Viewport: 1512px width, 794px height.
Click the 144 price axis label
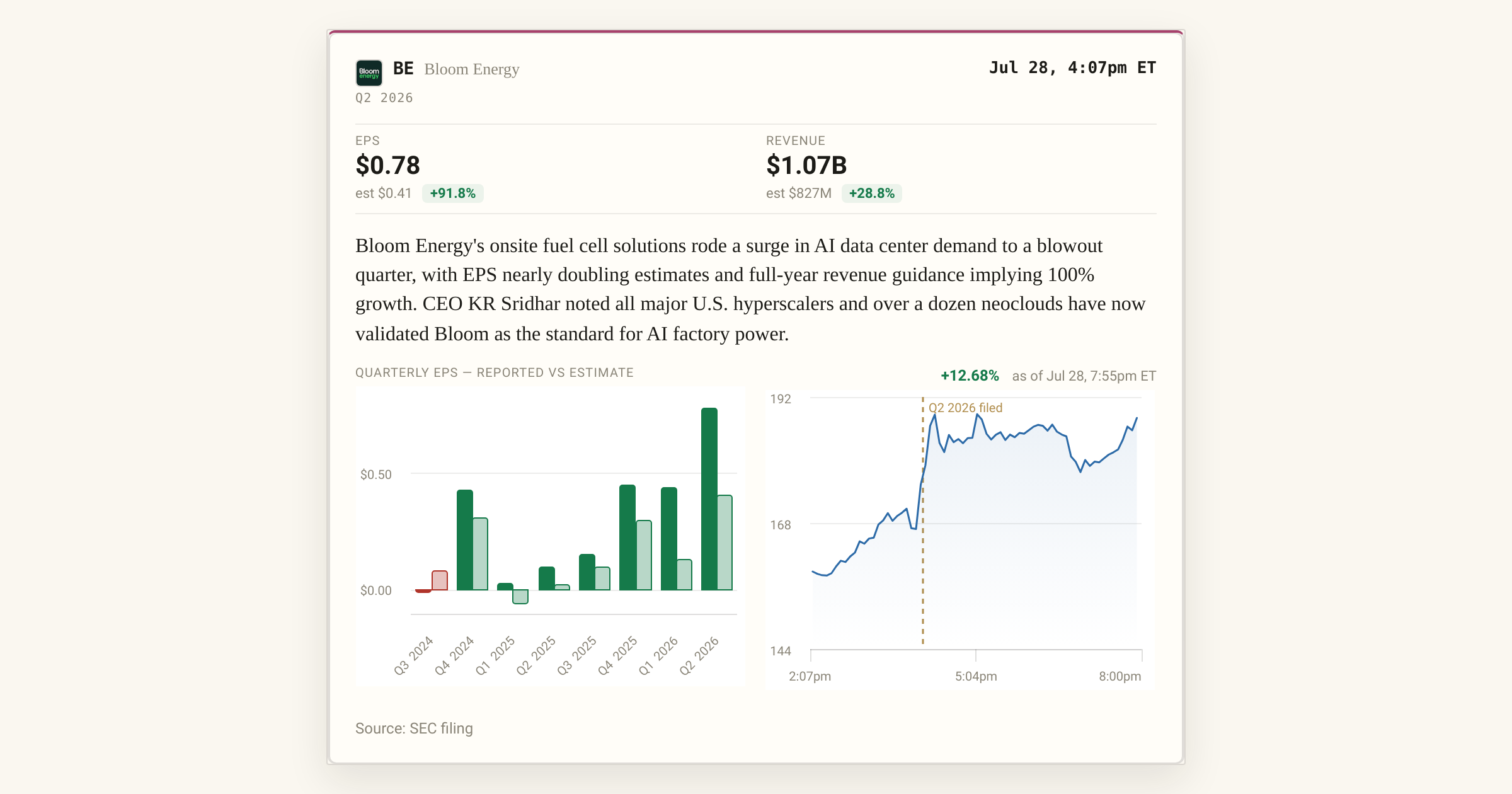click(781, 651)
